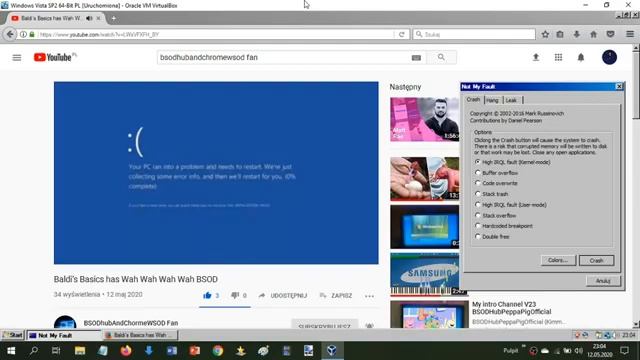Go to Firefox home page icon
Viewport: 640px width, 360px height.
[593, 34]
